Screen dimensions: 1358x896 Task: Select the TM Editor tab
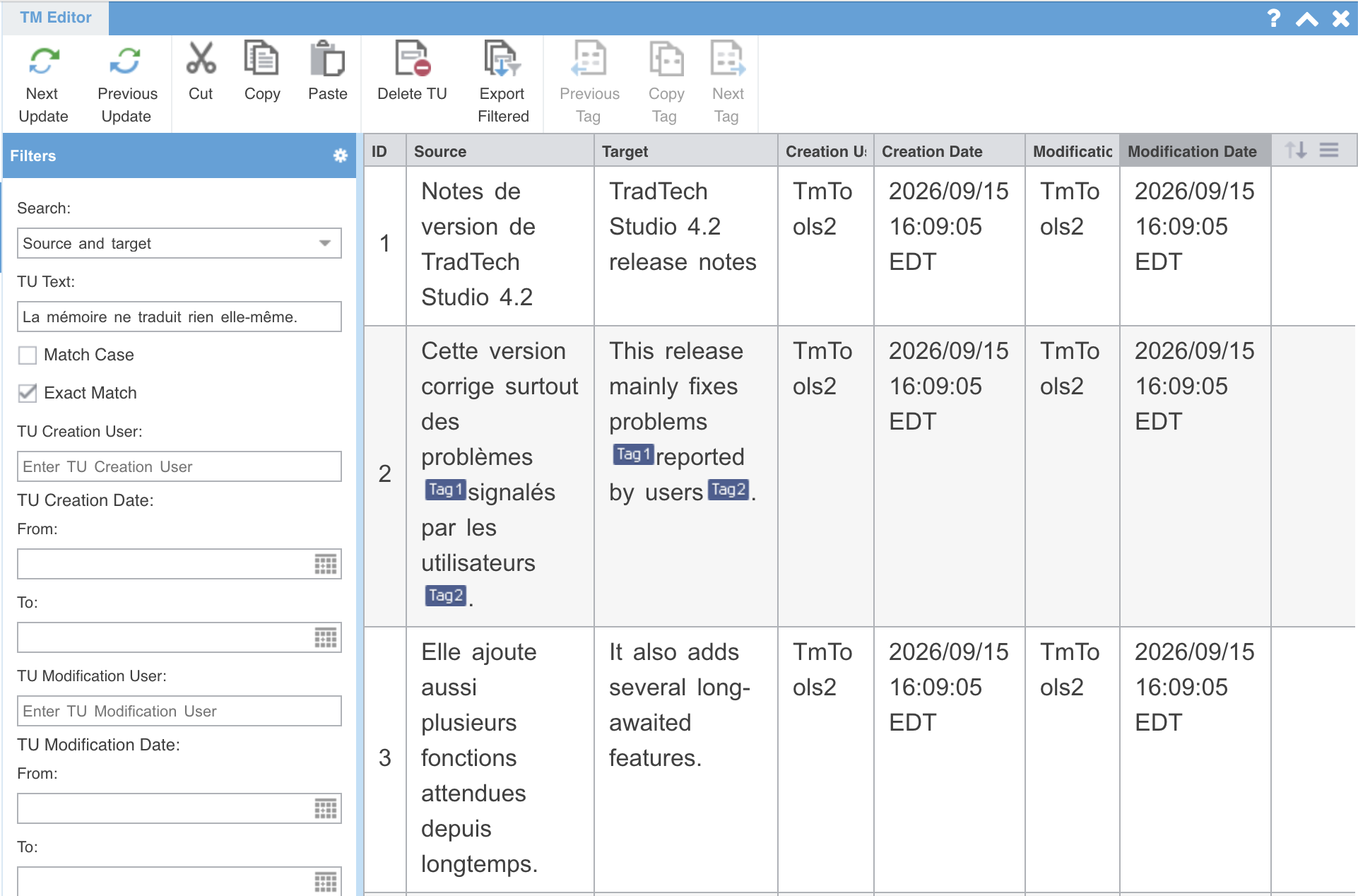56,18
